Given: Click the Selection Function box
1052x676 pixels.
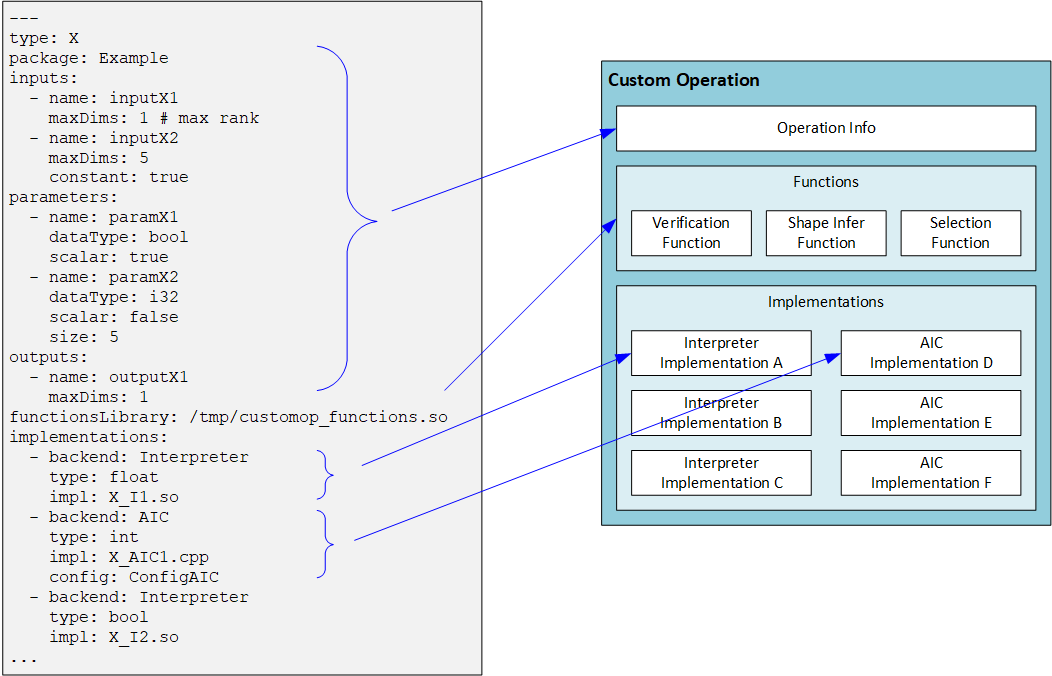Looking at the screenshot, I should pyautogui.click(x=960, y=233).
